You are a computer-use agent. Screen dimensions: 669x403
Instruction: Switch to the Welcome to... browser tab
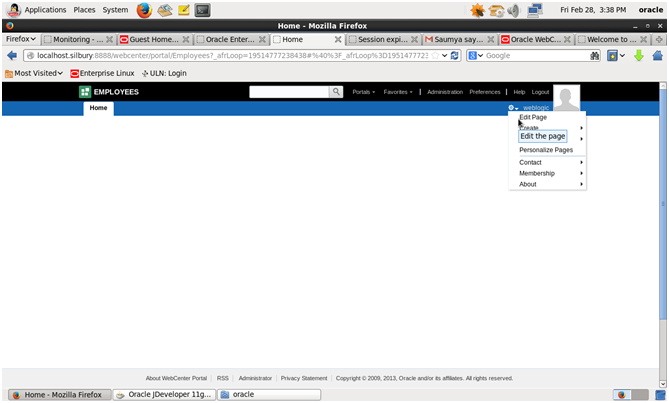612,39
